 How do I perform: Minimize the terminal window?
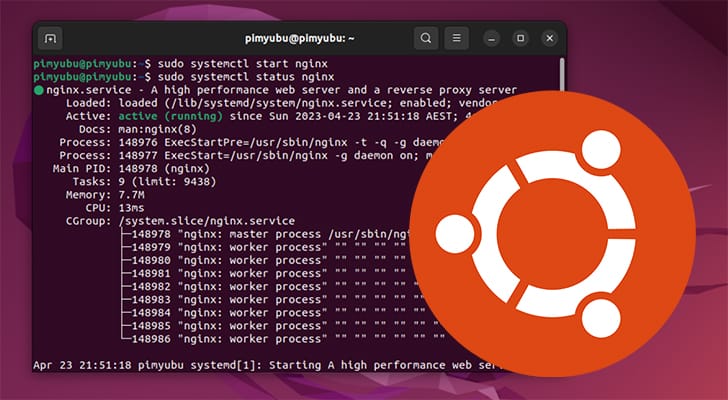[491, 39]
